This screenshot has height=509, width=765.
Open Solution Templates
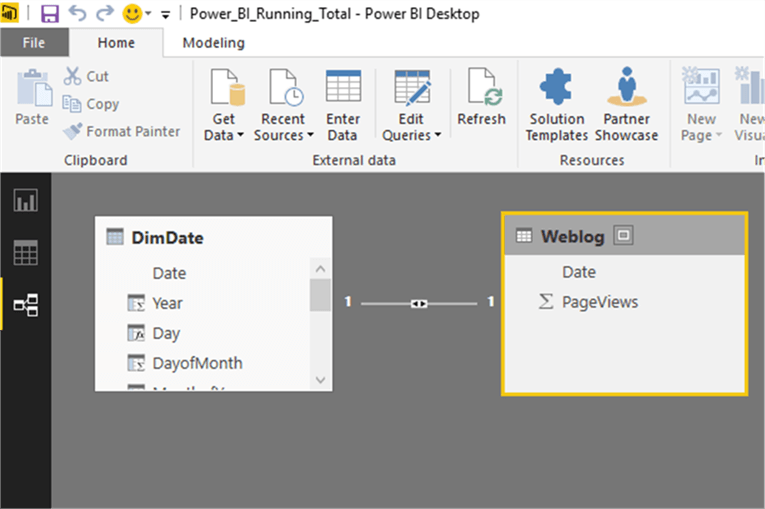pos(557,104)
